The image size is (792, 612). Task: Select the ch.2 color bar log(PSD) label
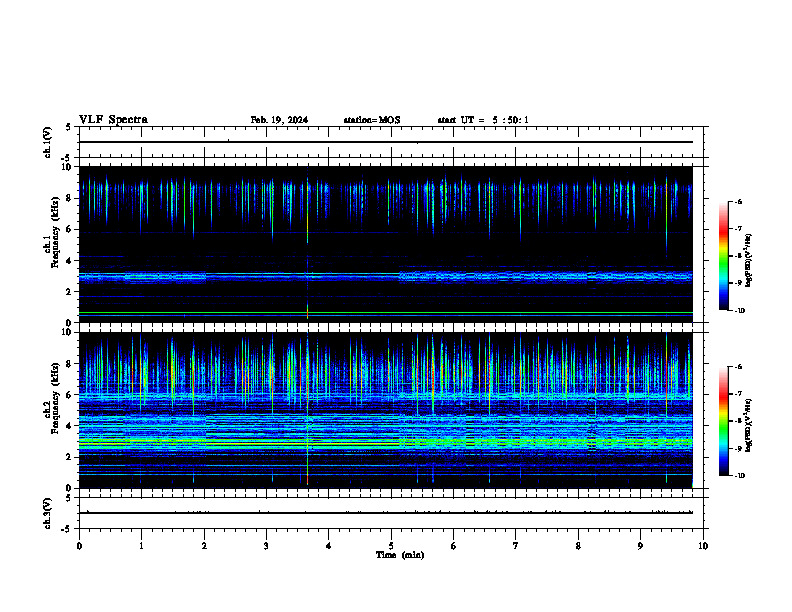749,425
